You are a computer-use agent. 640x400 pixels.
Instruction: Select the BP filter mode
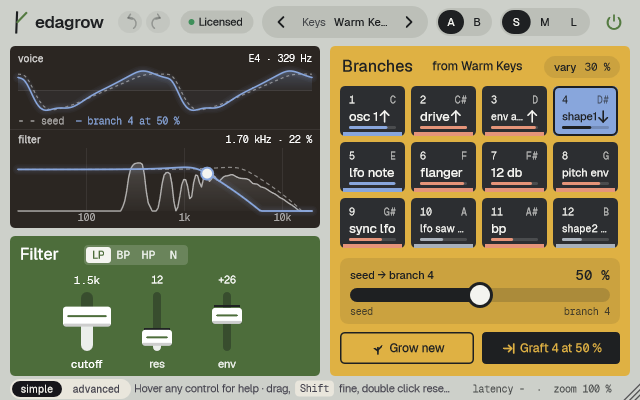pyautogui.click(x=123, y=255)
